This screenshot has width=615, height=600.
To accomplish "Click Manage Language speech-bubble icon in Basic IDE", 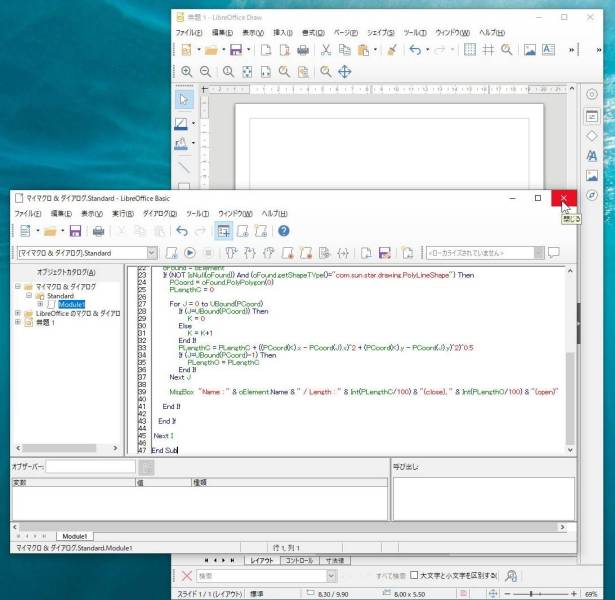I will pyautogui.click(x=554, y=253).
